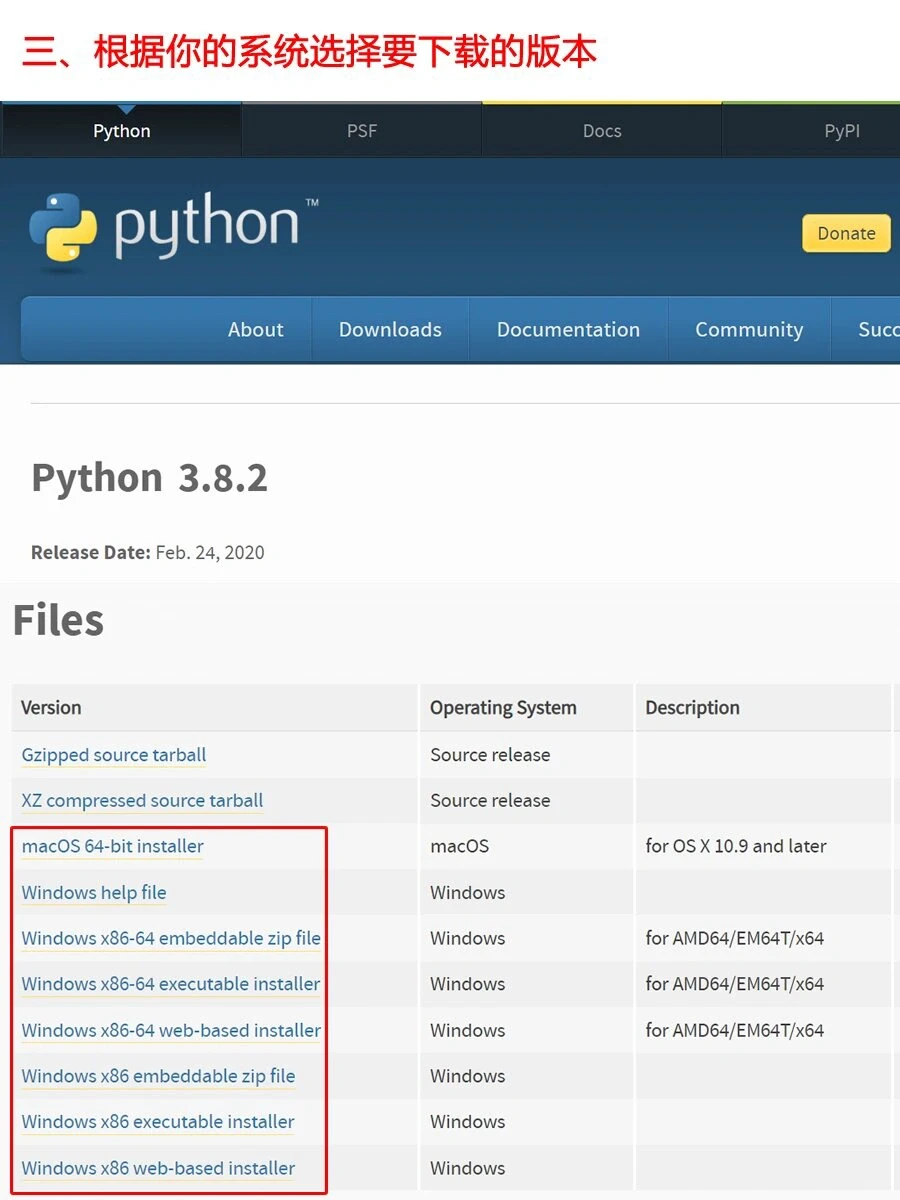900x1200 pixels.
Task: Open the About menu
Action: pyautogui.click(x=255, y=329)
